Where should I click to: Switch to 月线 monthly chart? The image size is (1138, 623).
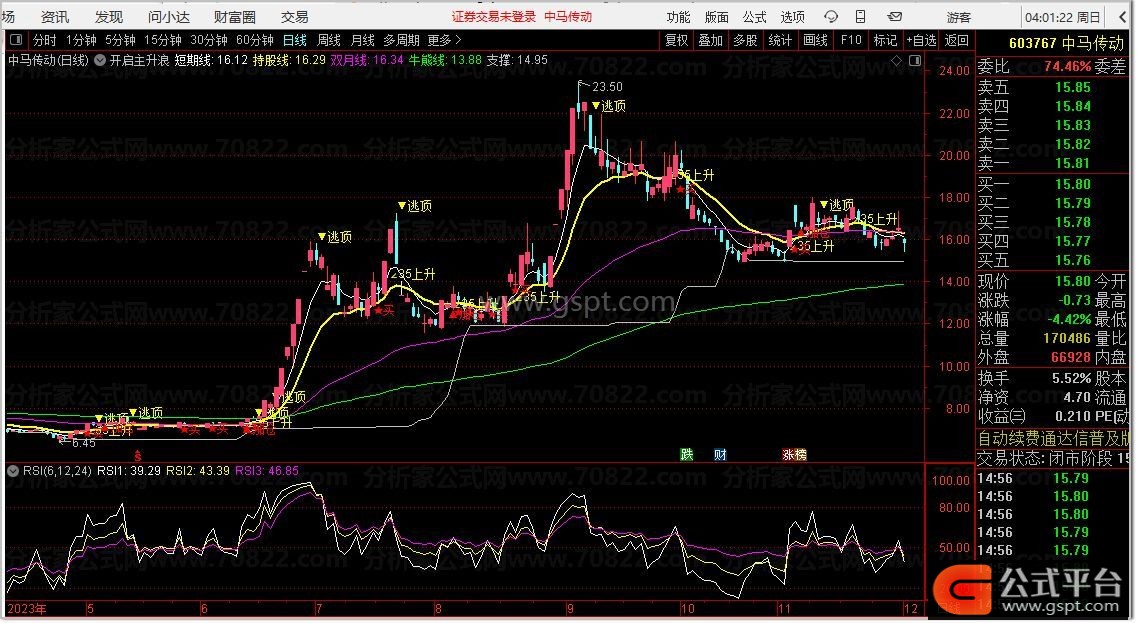362,40
